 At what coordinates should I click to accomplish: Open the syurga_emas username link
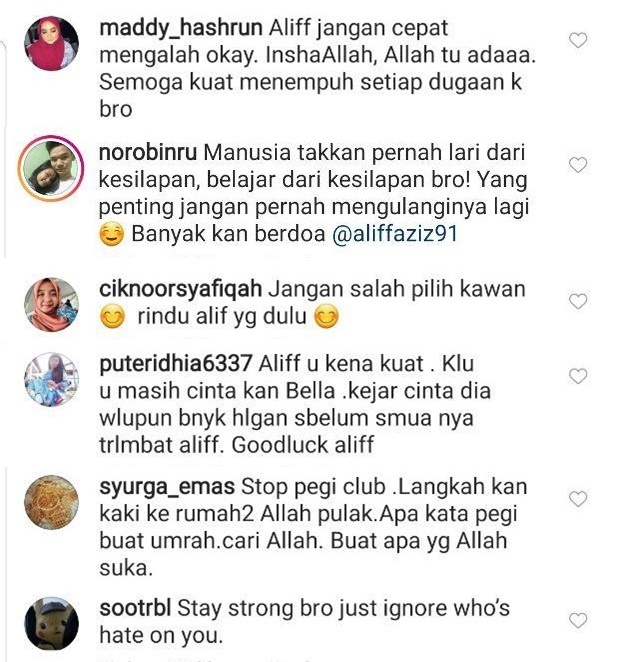(x=167, y=487)
